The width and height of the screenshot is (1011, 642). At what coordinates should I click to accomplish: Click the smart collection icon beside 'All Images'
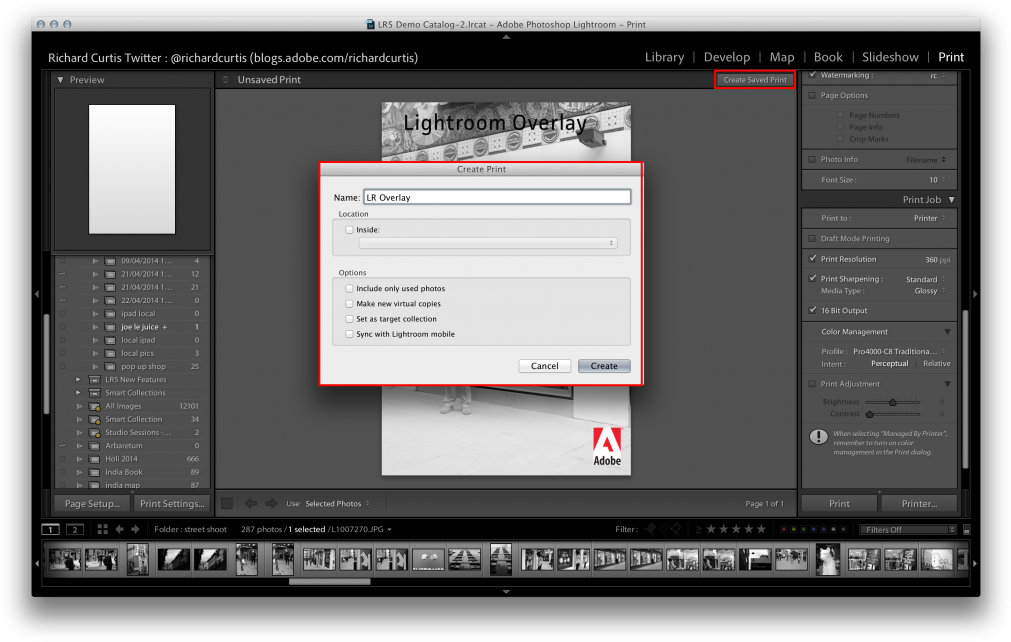[x=94, y=406]
